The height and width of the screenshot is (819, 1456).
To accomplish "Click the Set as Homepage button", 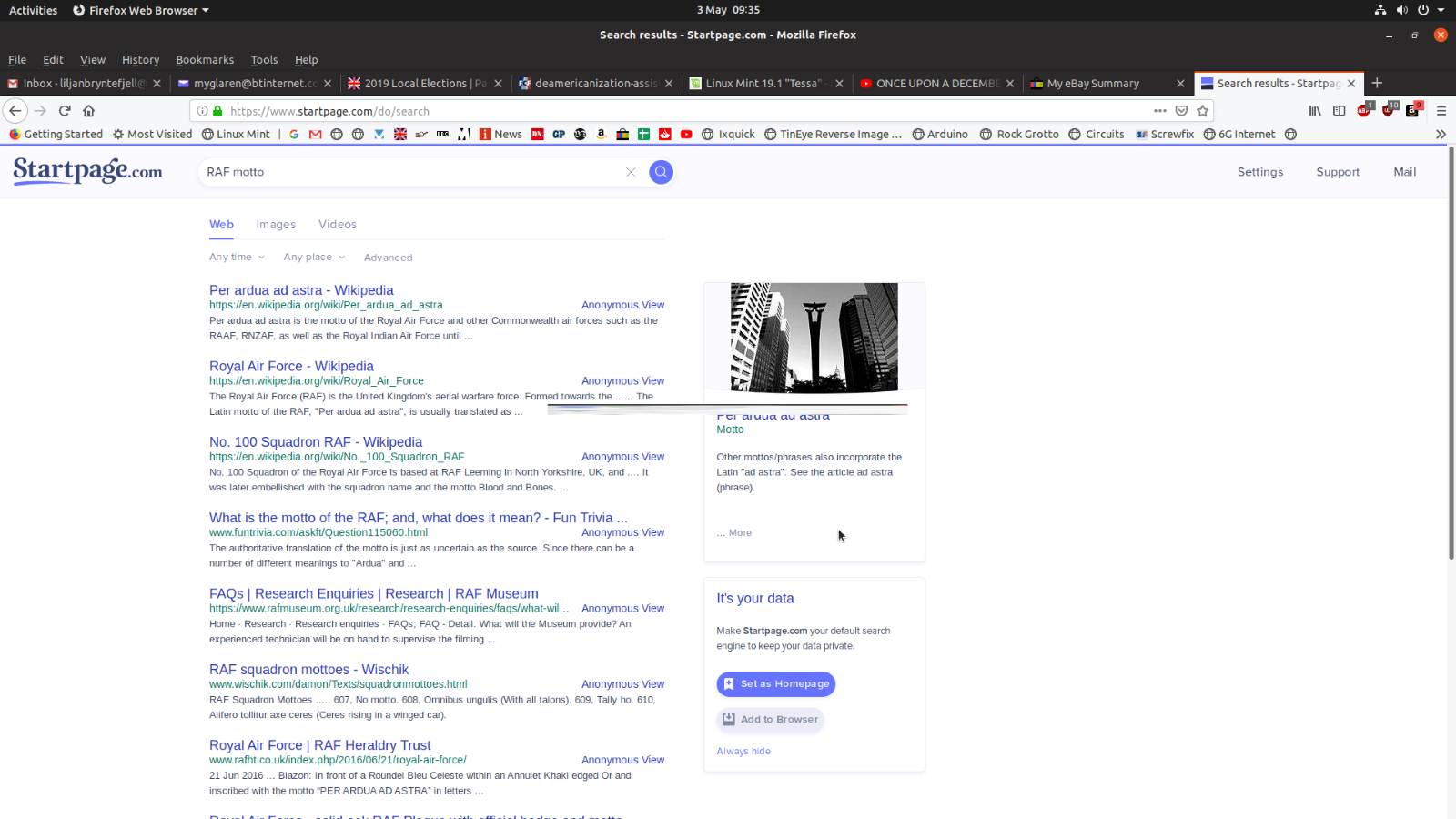I will tap(775, 684).
